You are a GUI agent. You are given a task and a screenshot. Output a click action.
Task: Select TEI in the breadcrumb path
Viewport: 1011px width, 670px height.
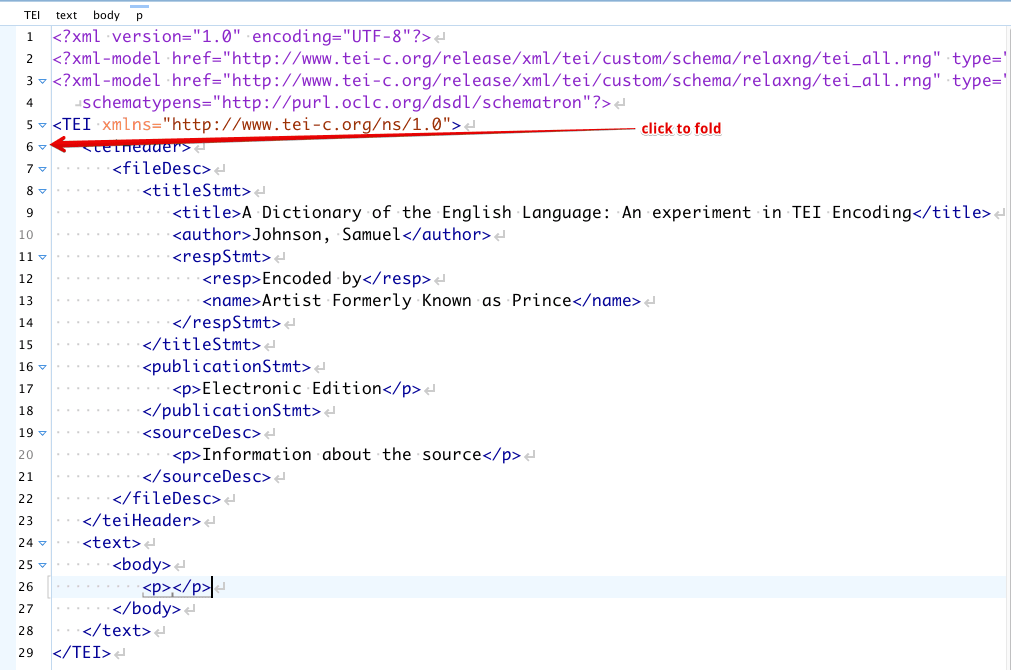(x=32, y=16)
